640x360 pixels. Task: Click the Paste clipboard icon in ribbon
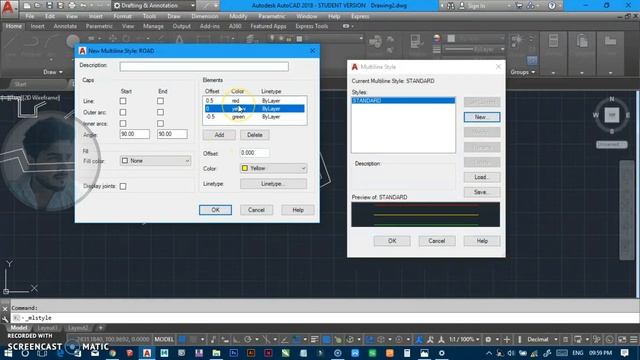click(x=582, y=42)
